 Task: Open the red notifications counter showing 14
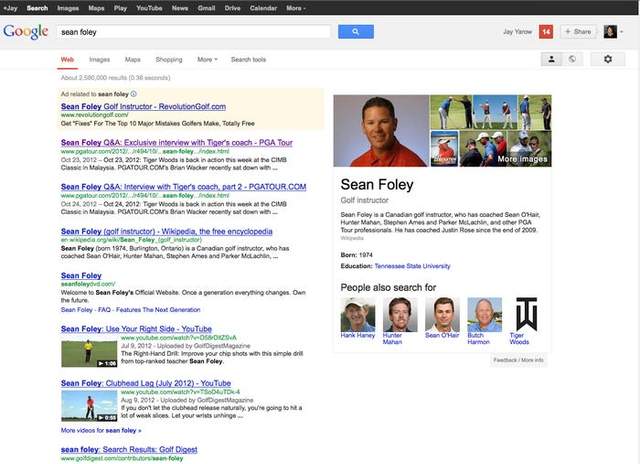546,32
